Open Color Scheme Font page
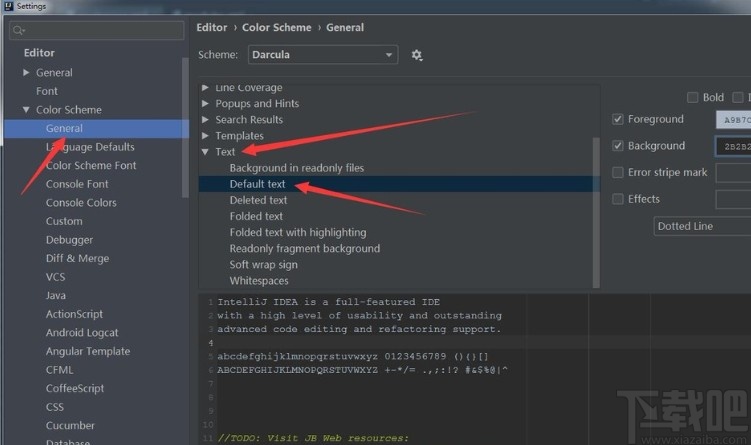 [91, 166]
